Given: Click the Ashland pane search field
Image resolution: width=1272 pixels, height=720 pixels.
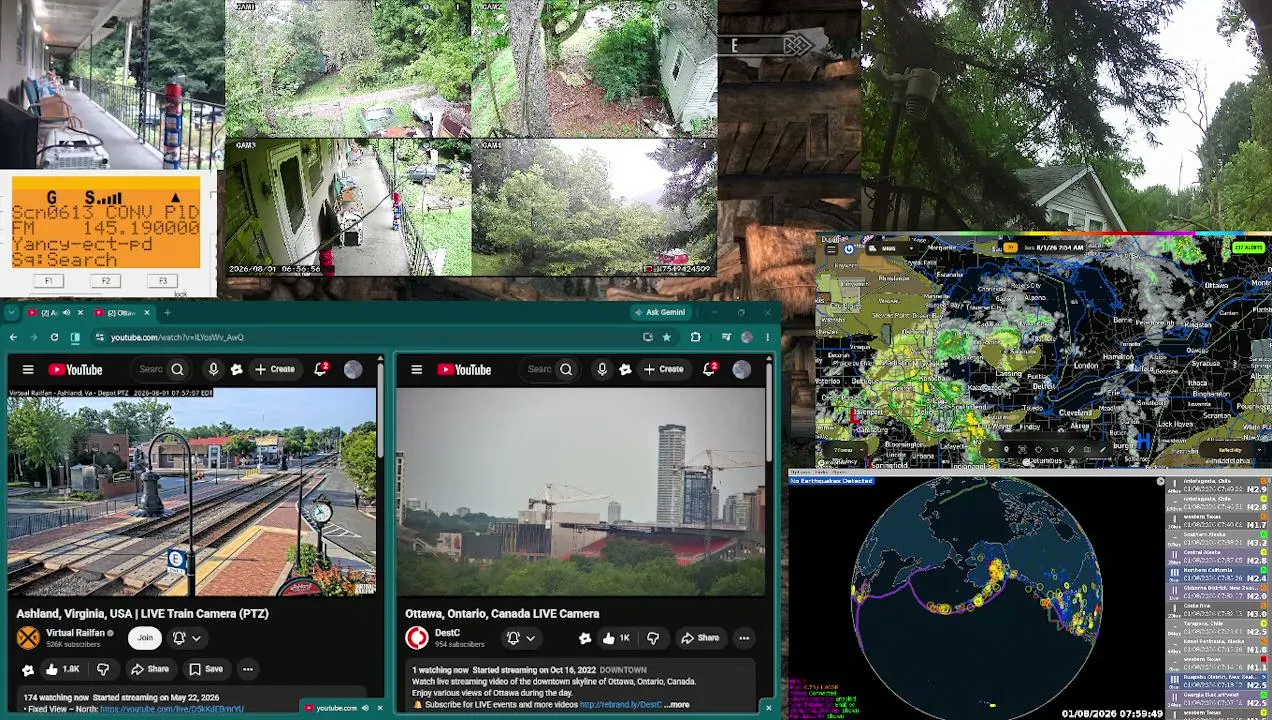Looking at the screenshot, I should point(150,370).
